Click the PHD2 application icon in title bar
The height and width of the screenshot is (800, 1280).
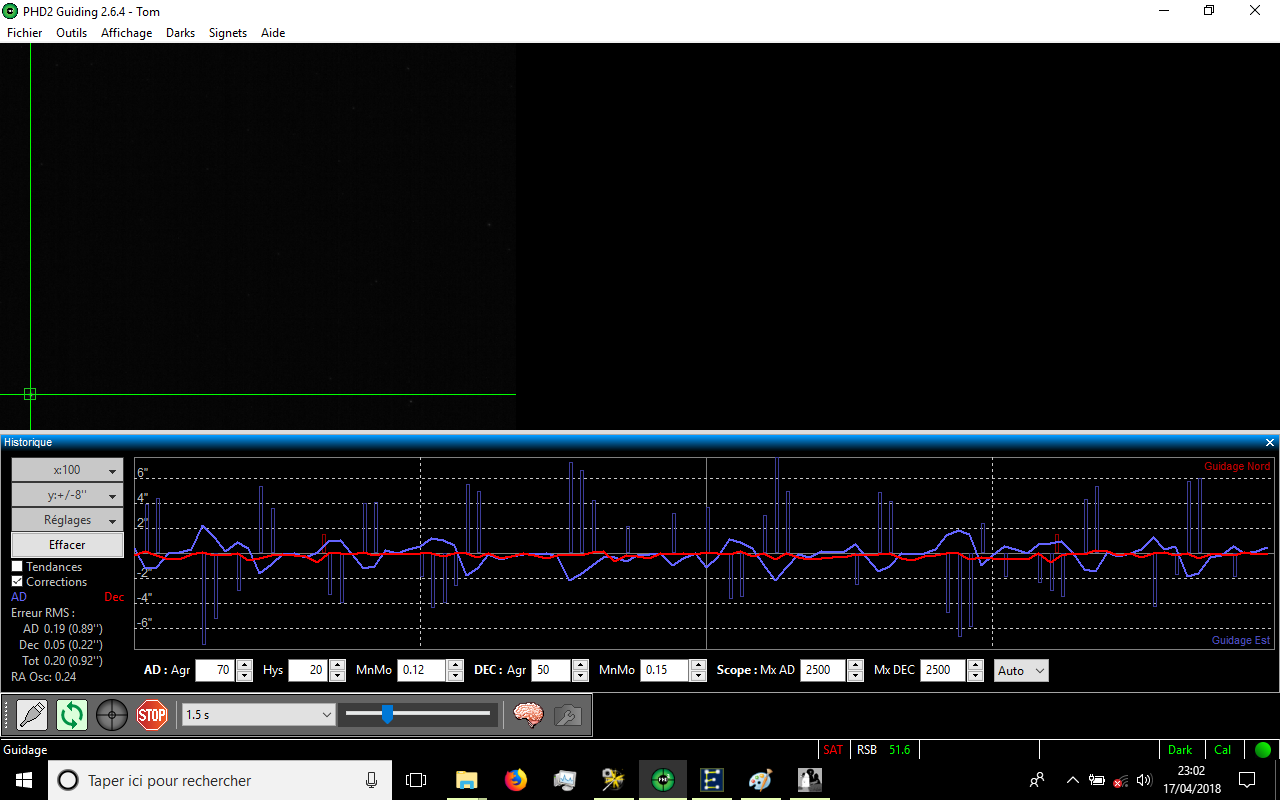(10, 11)
